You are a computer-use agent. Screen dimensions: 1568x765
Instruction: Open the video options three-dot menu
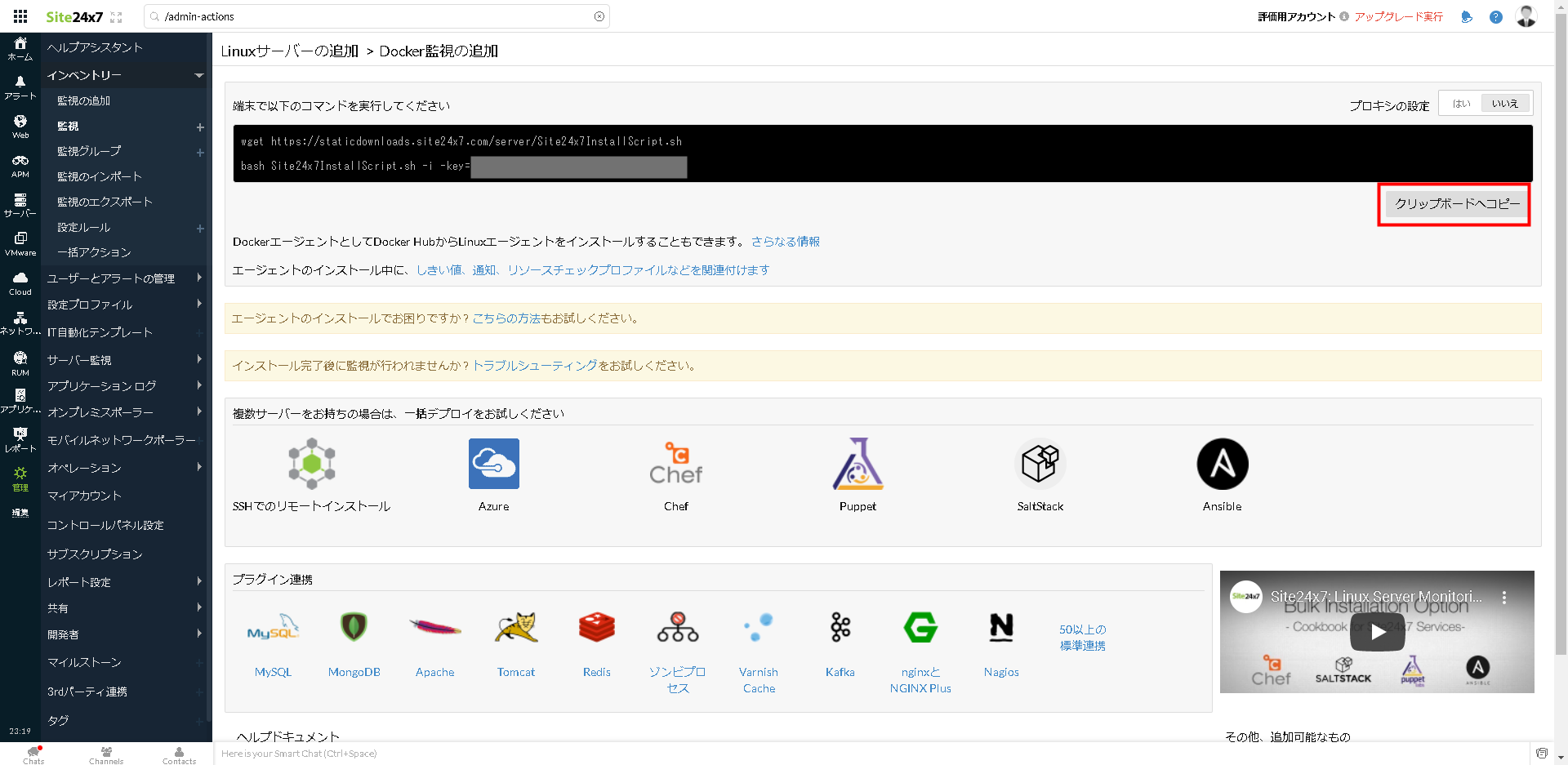pyautogui.click(x=1504, y=598)
